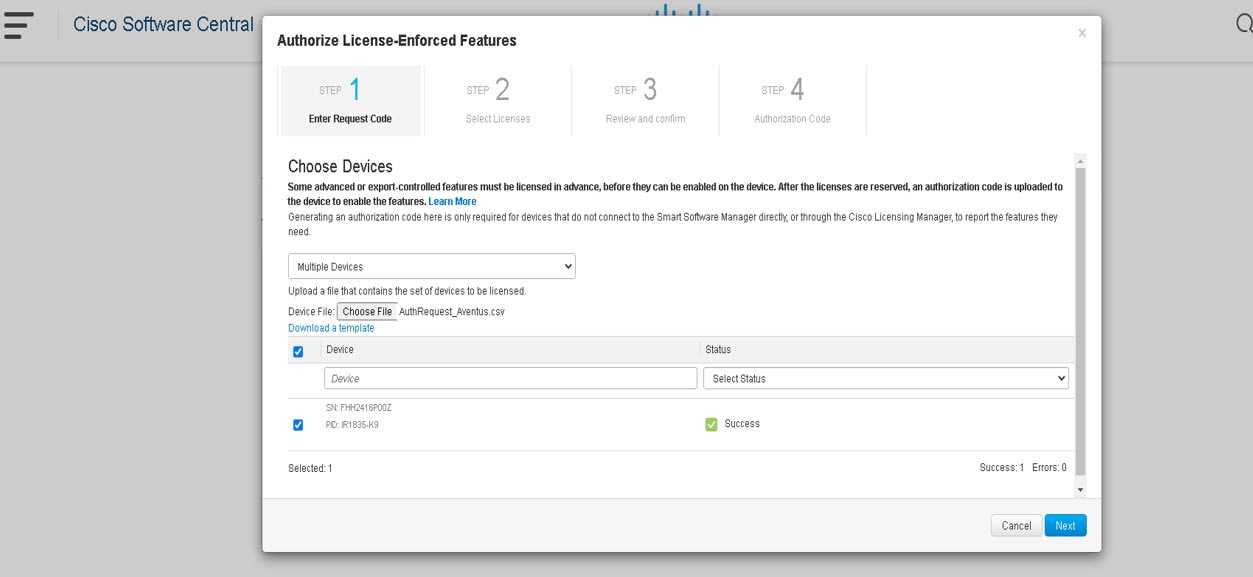This screenshot has height=577, width=1253.
Task: Click the scrollbar down arrow
Action: tap(1080, 489)
